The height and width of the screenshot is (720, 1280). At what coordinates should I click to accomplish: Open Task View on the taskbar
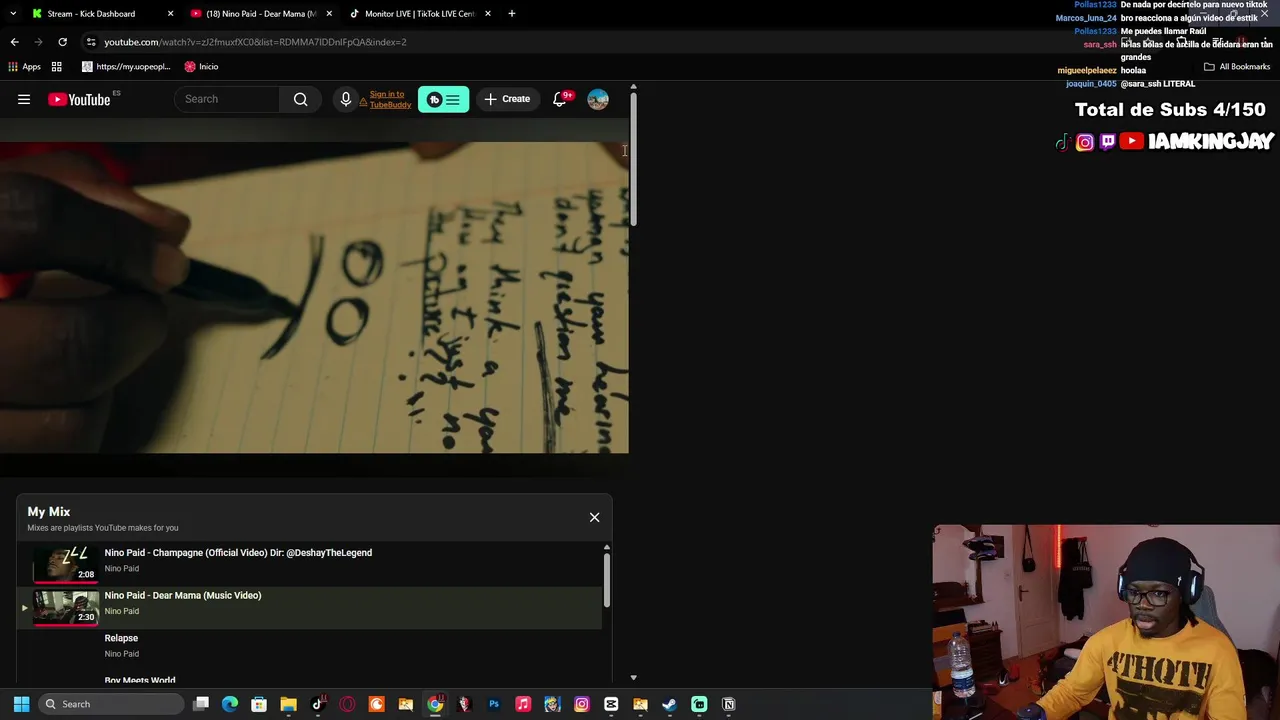coord(201,704)
